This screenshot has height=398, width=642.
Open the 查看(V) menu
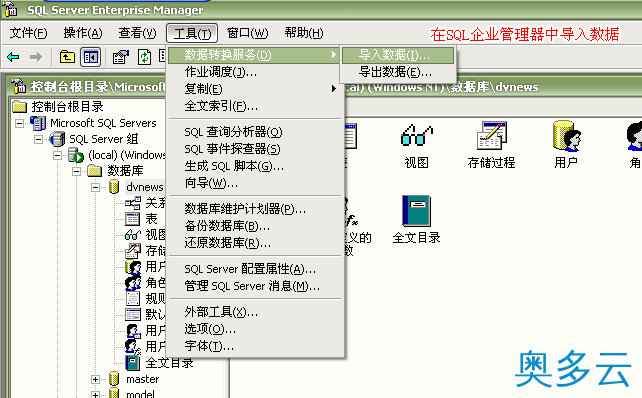[138, 33]
